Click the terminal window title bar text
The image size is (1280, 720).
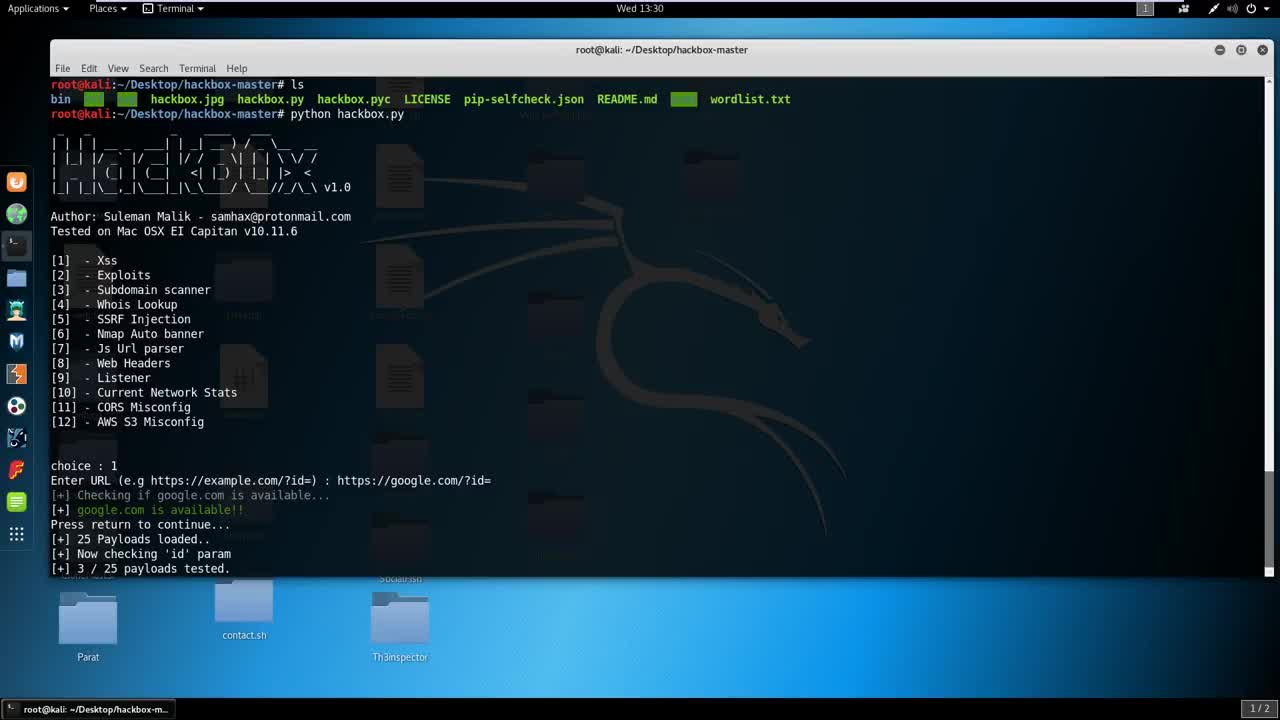661,50
